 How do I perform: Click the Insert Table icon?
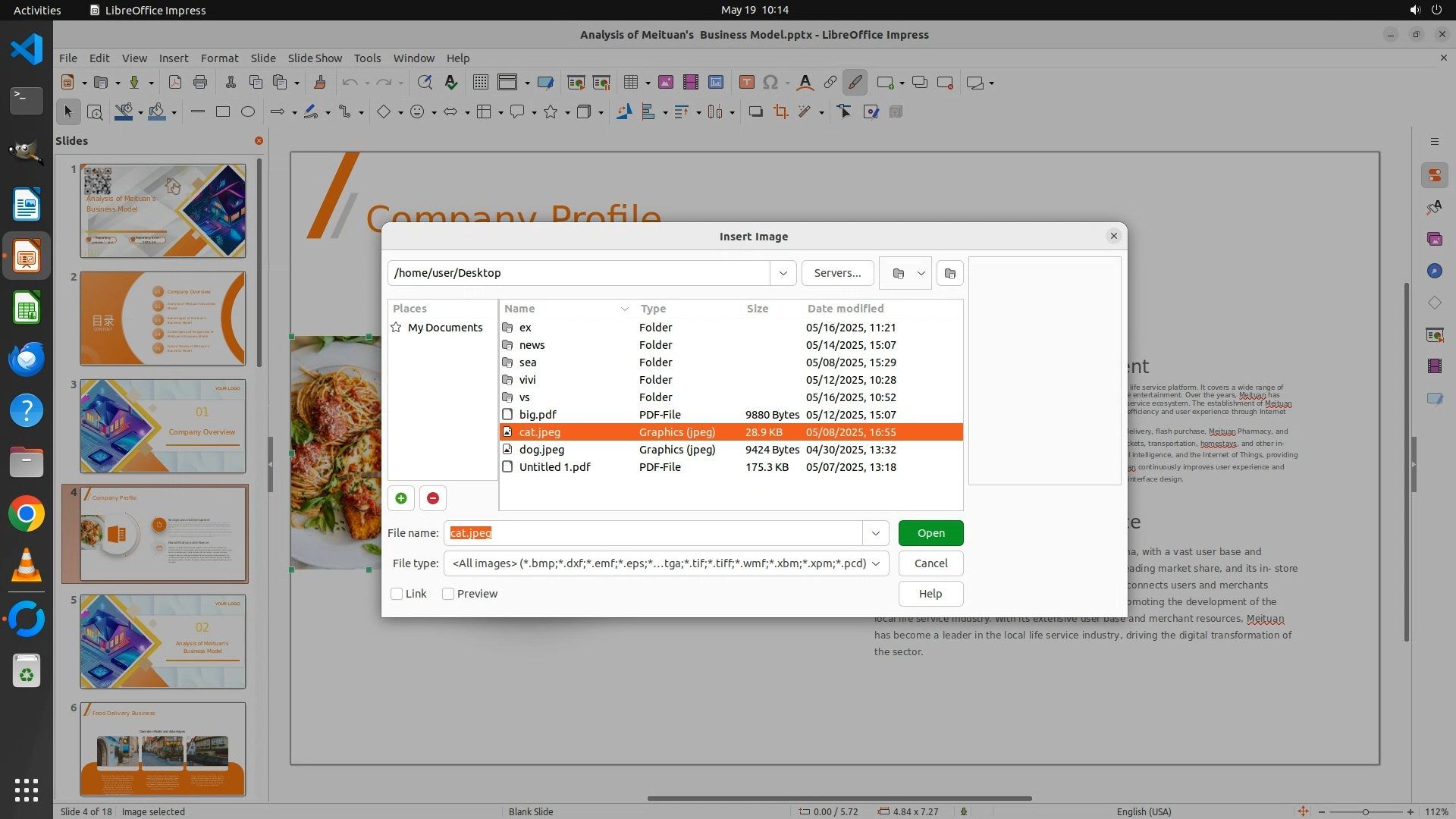point(630,83)
